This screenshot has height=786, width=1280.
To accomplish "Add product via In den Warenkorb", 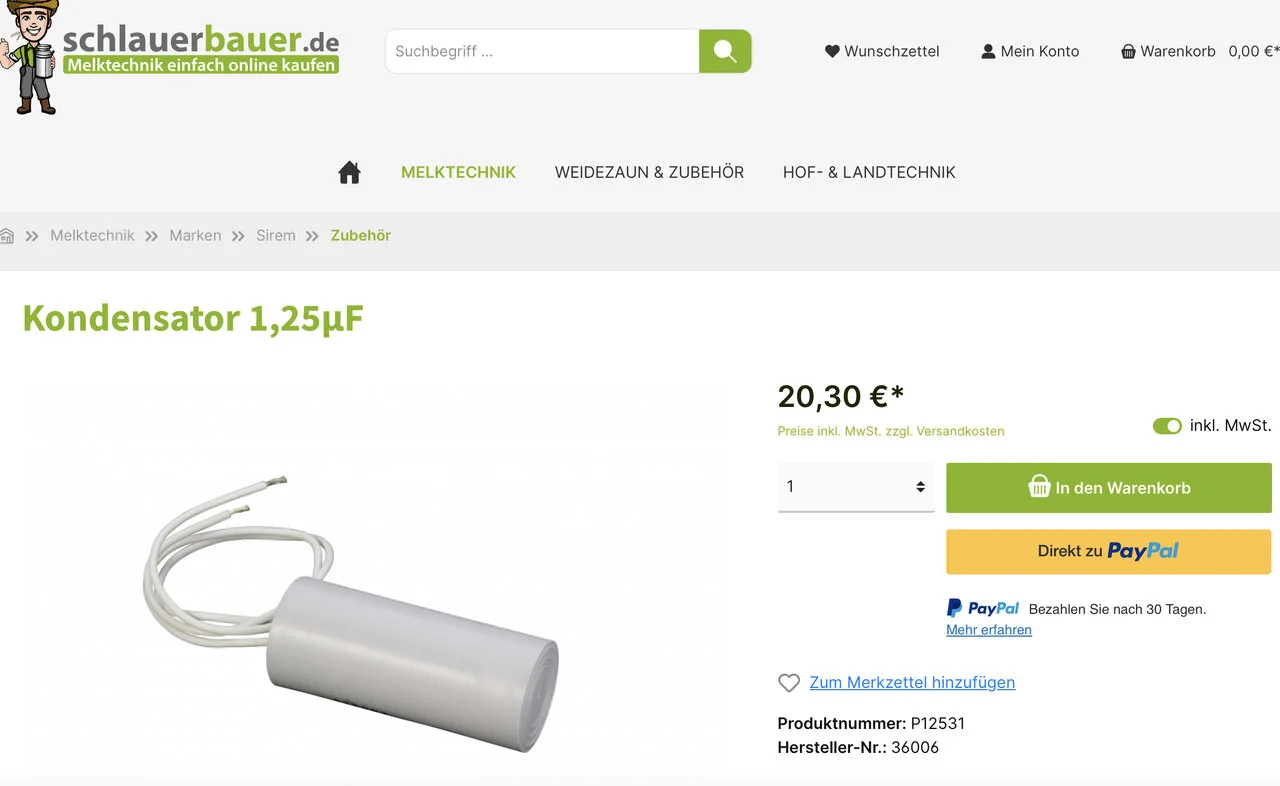I will point(1109,488).
